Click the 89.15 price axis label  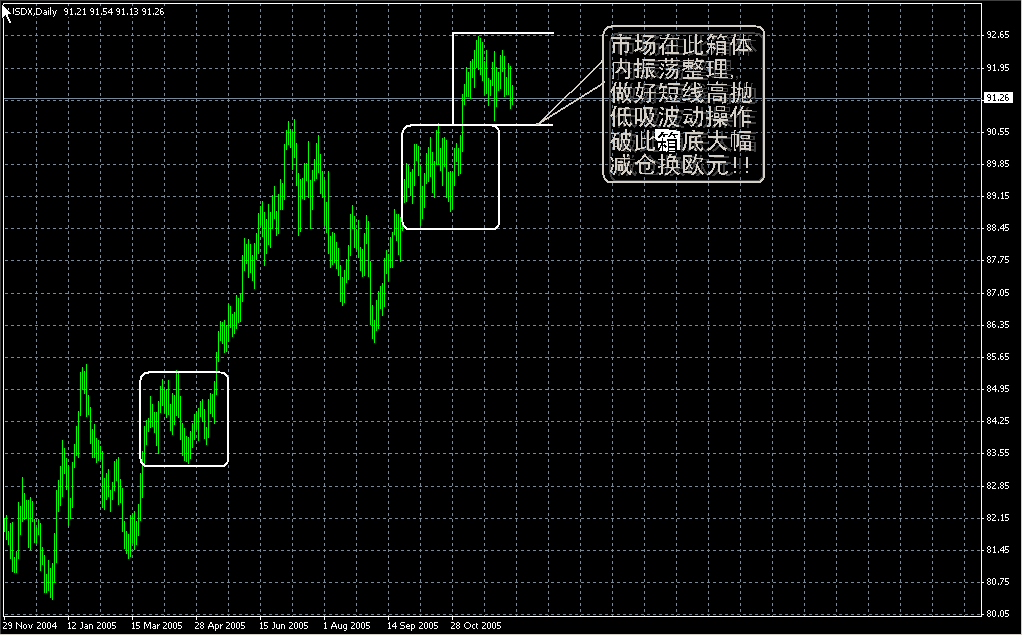tap(998, 195)
